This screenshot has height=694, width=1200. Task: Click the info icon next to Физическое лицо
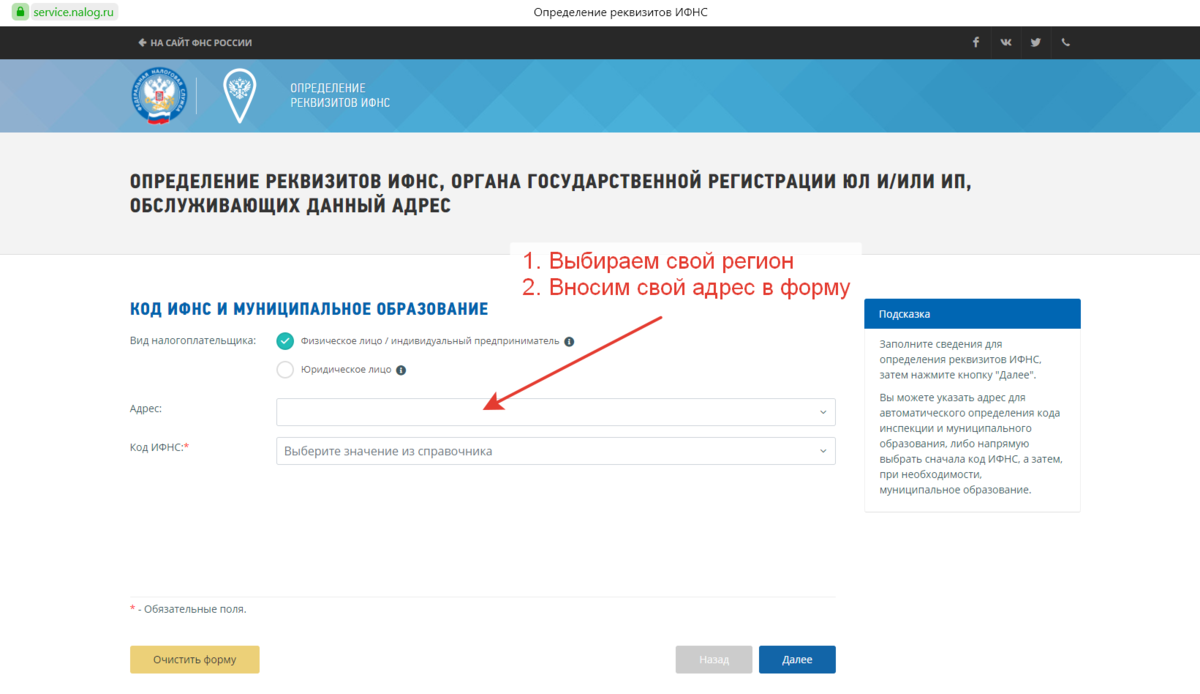(570, 340)
